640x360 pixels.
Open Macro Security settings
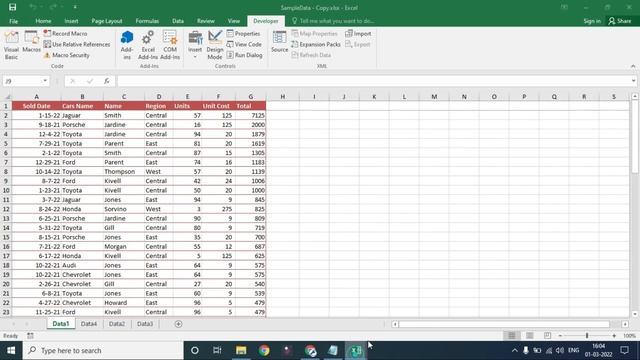[67, 55]
